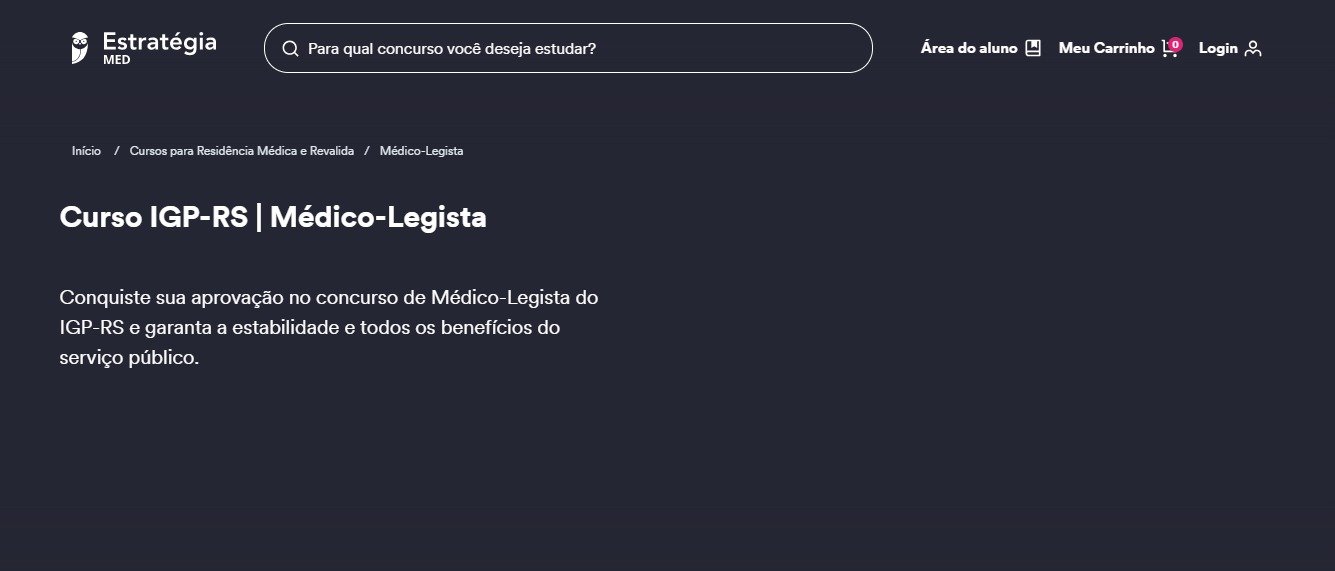The image size is (1335, 571).
Task: Select the Médico-Legista breadcrumb item
Action: pos(421,151)
